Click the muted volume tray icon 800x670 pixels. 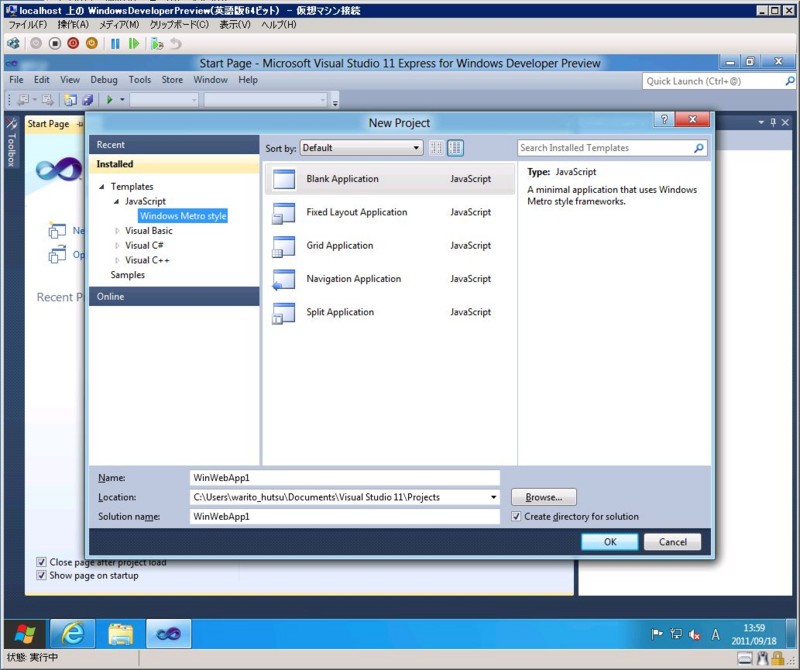(x=694, y=634)
